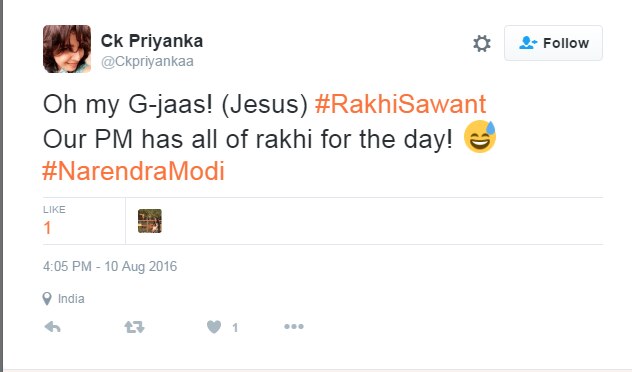Image resolution: width=632 pixels, height=372 pixels.
Task: Open the three-dot more options menu
Action: coord(294,326)
